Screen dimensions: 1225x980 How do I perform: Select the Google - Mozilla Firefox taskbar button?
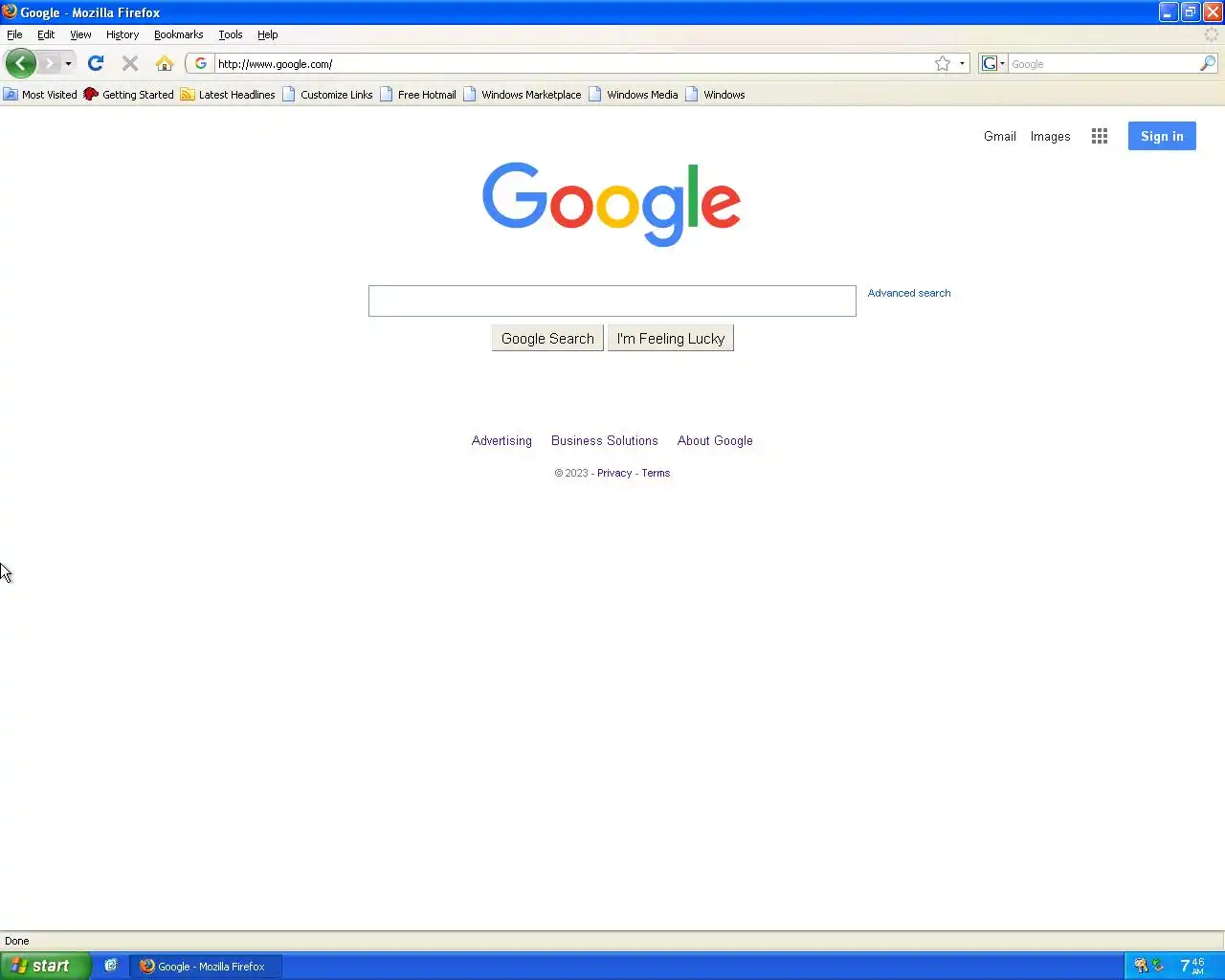click(x=206, y=967)
